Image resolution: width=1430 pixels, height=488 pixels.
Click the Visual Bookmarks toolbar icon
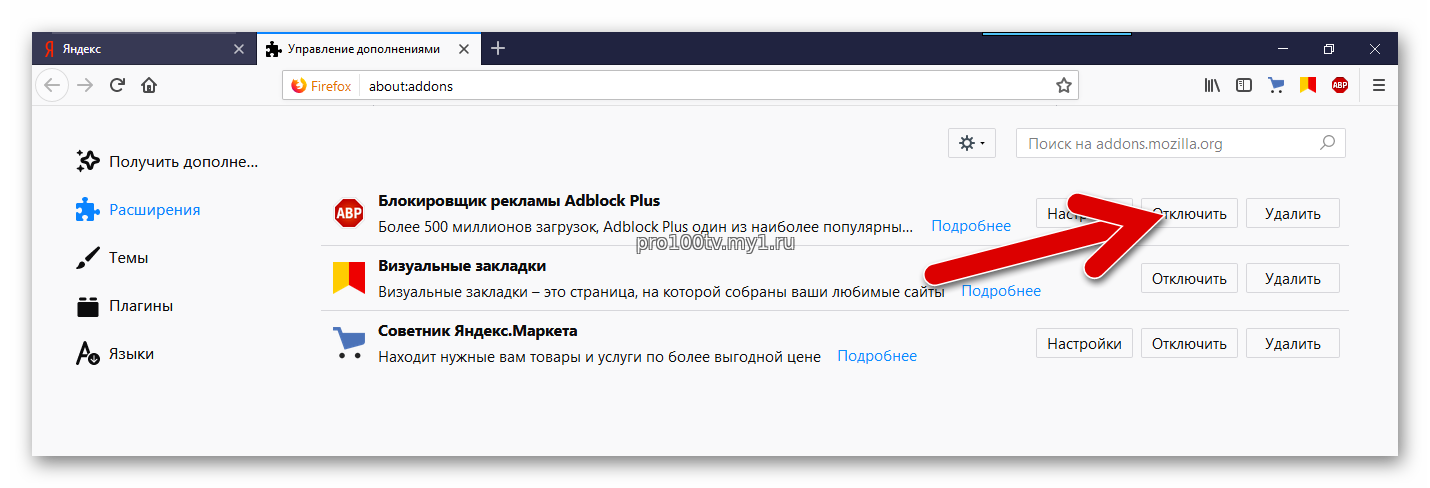[x=1307, y=86]
